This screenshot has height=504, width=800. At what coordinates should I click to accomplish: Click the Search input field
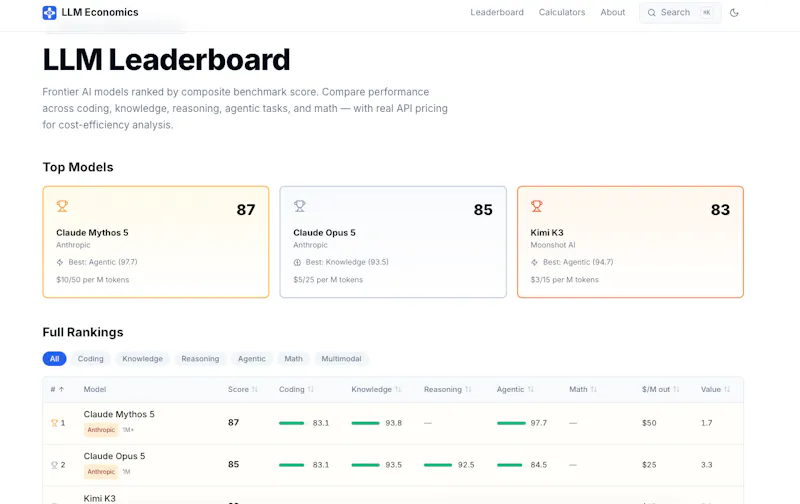pos(680,13)
